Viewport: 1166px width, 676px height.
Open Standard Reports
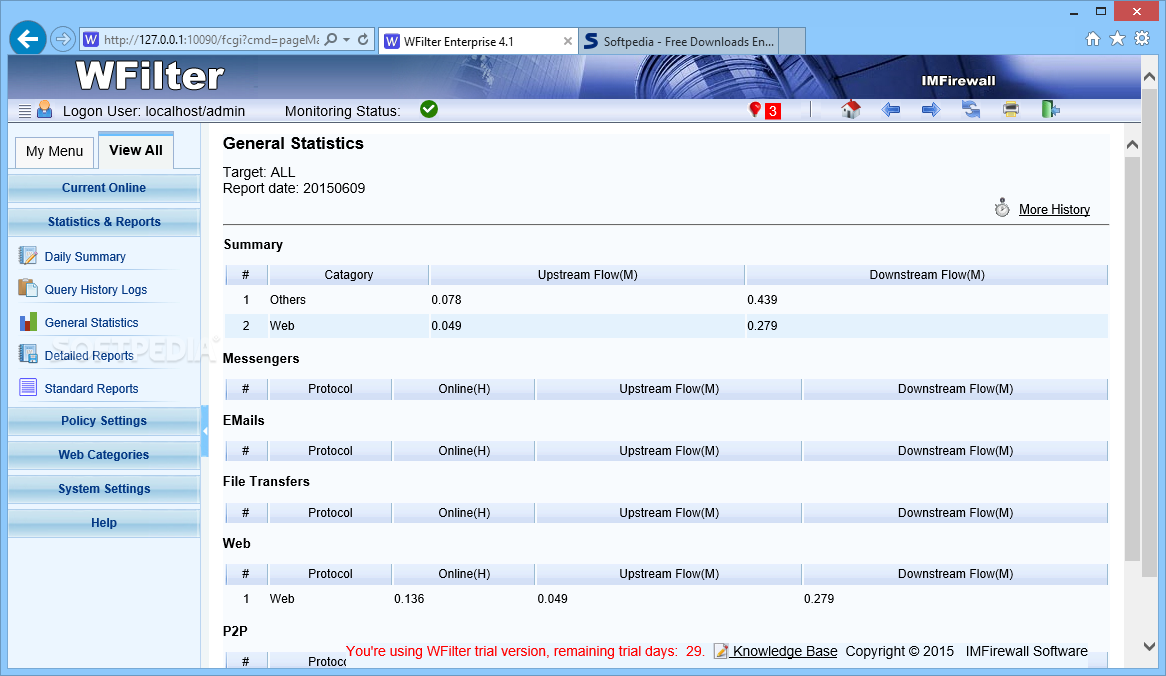pyautogui.click(x=91, y=389)
